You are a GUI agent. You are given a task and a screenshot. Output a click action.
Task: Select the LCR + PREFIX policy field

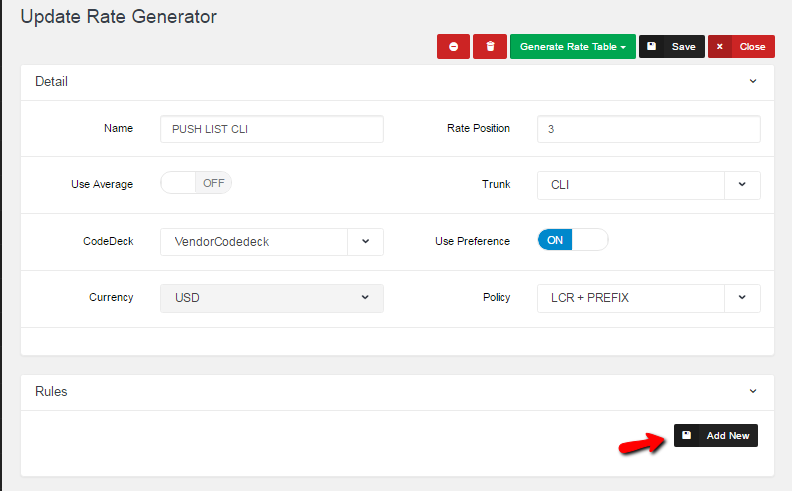tap(630, 298)
